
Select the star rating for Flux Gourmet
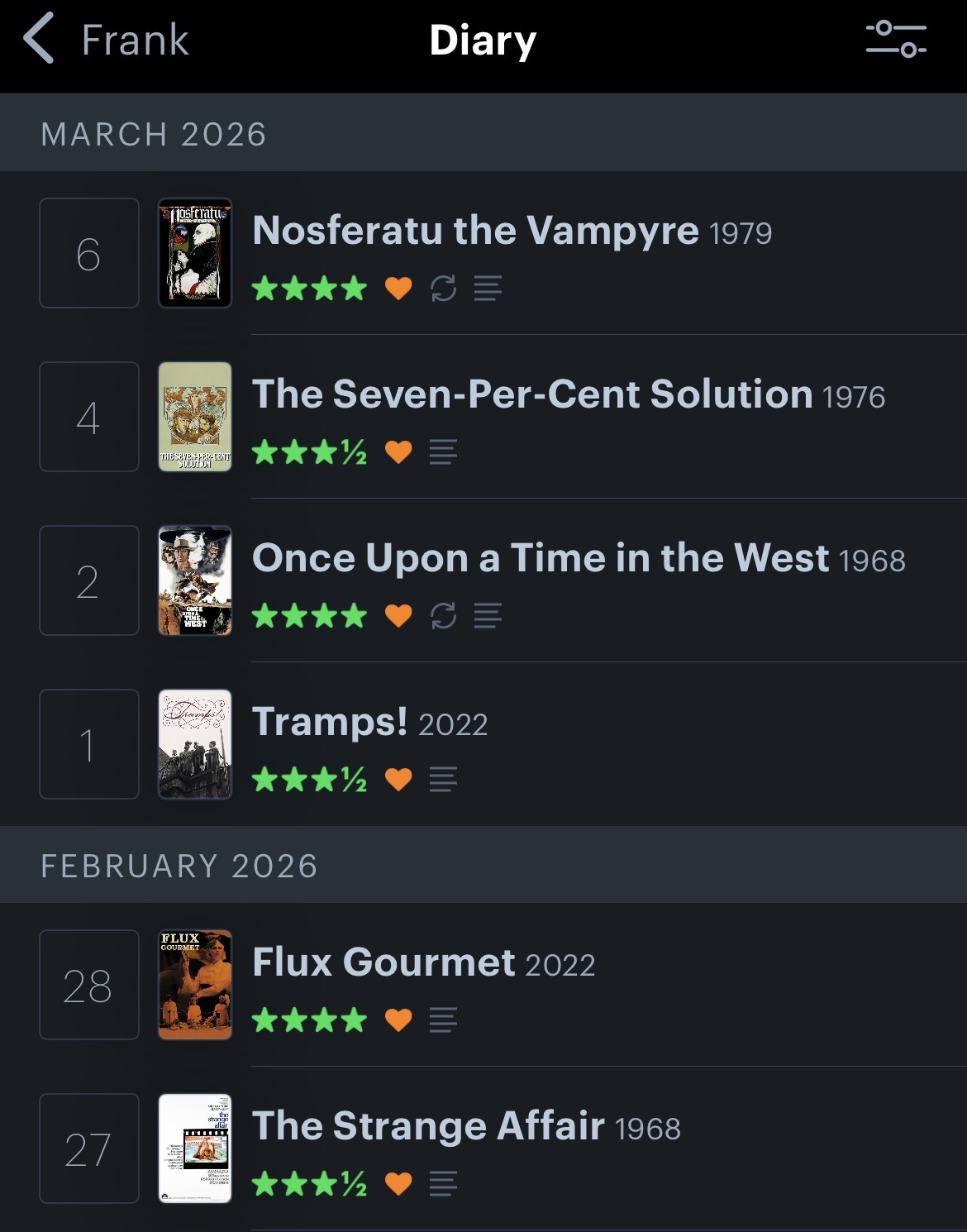click(309, 1020)
